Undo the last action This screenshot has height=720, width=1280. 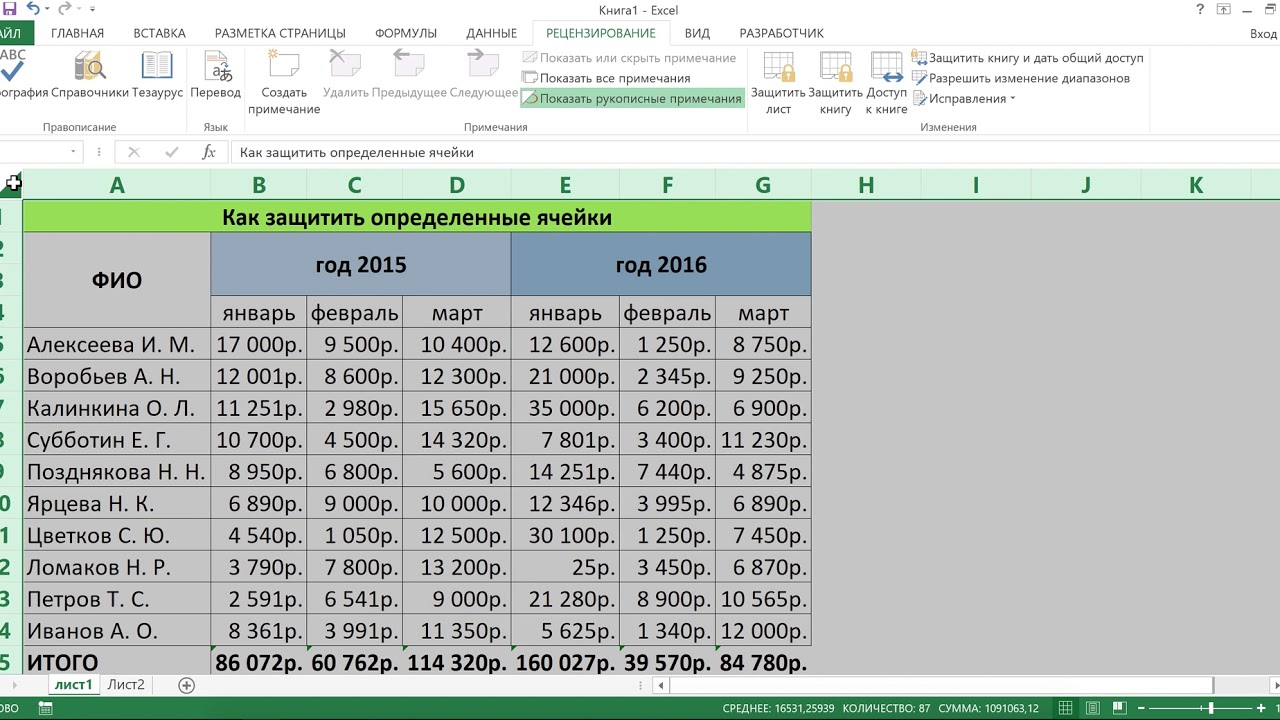click(32, 9)
